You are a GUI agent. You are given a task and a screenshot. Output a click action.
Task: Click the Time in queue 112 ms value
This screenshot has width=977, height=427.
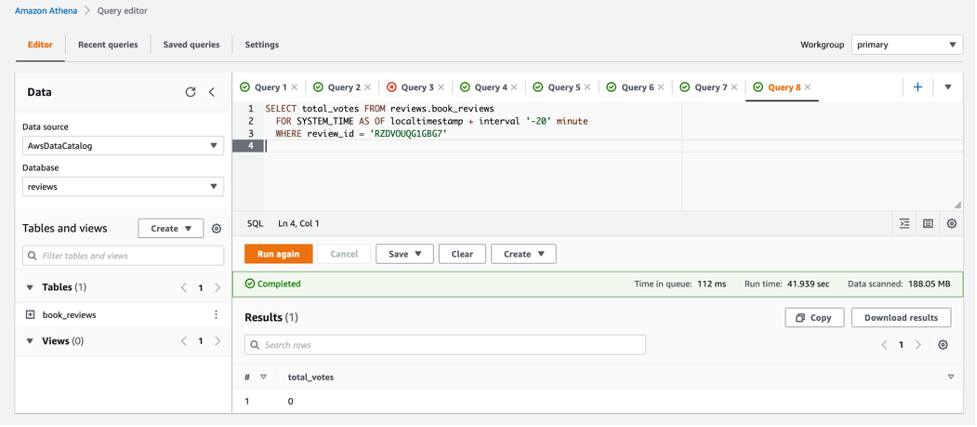tap(712, 284)
